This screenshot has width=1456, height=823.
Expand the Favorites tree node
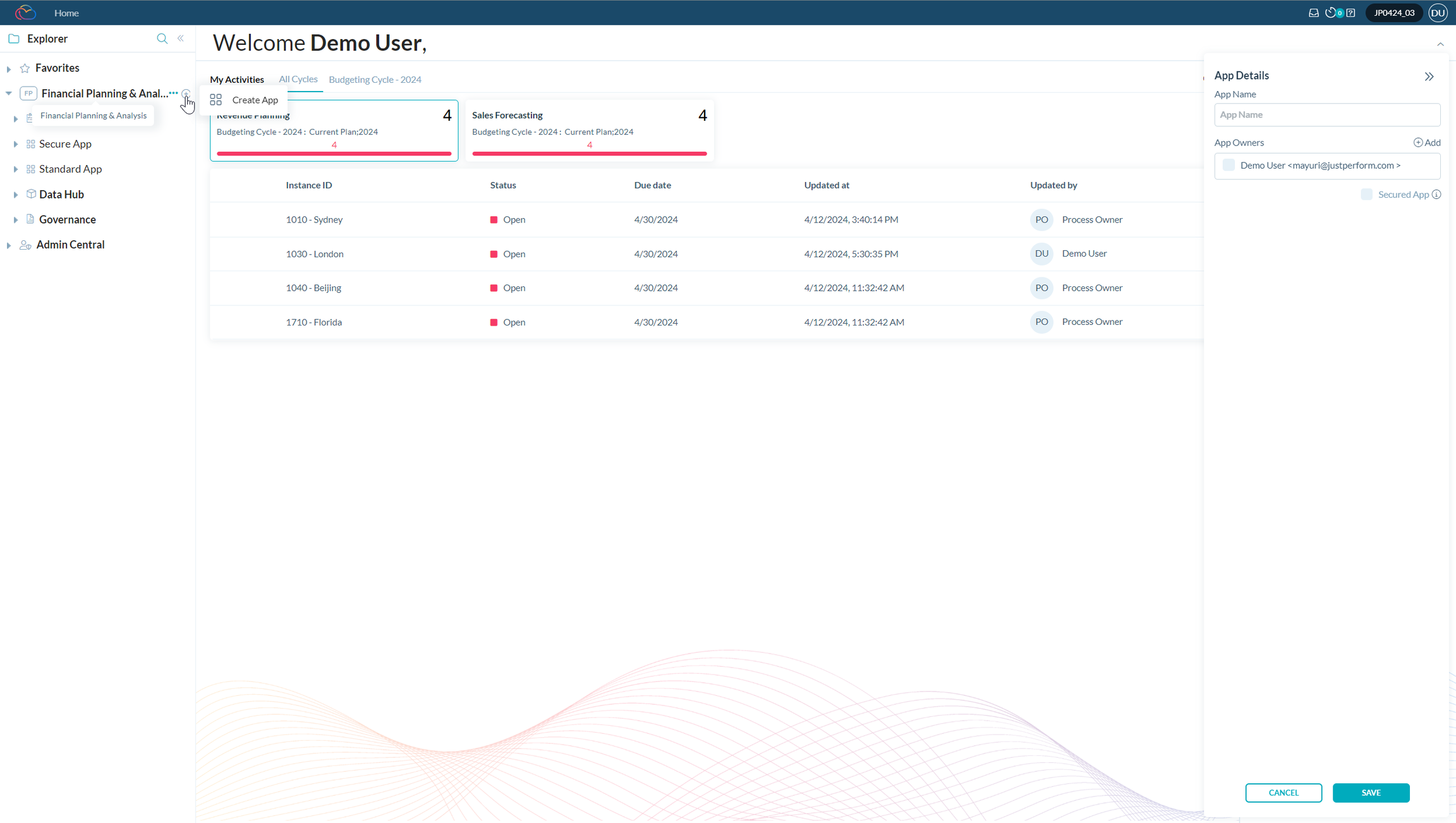[x=9, y=68]
